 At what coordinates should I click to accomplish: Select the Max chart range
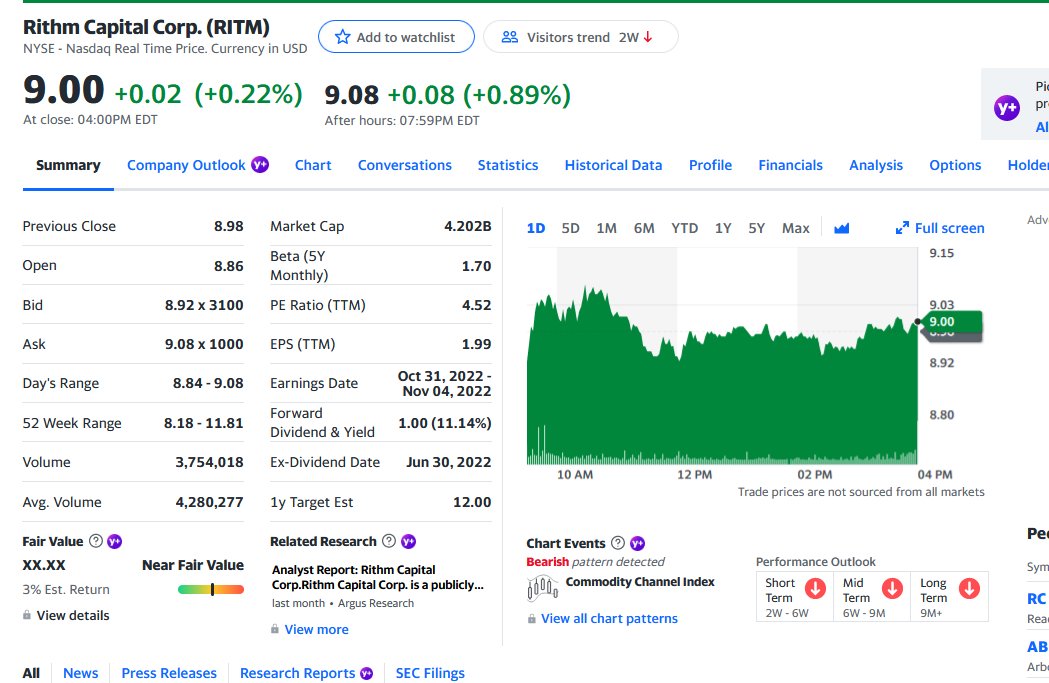(795, 228)
